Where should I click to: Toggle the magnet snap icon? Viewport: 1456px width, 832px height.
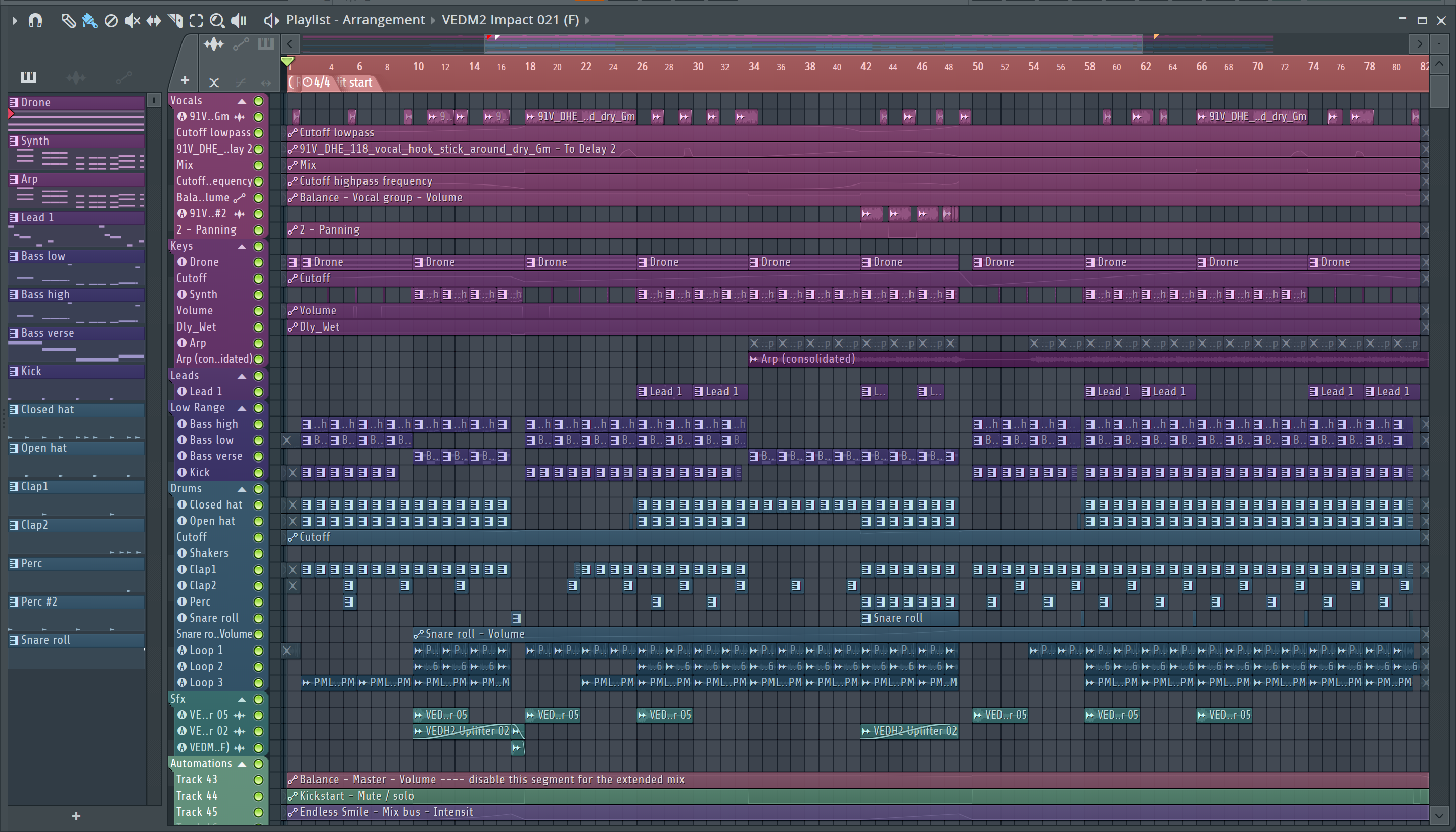[x=35, y=21]
